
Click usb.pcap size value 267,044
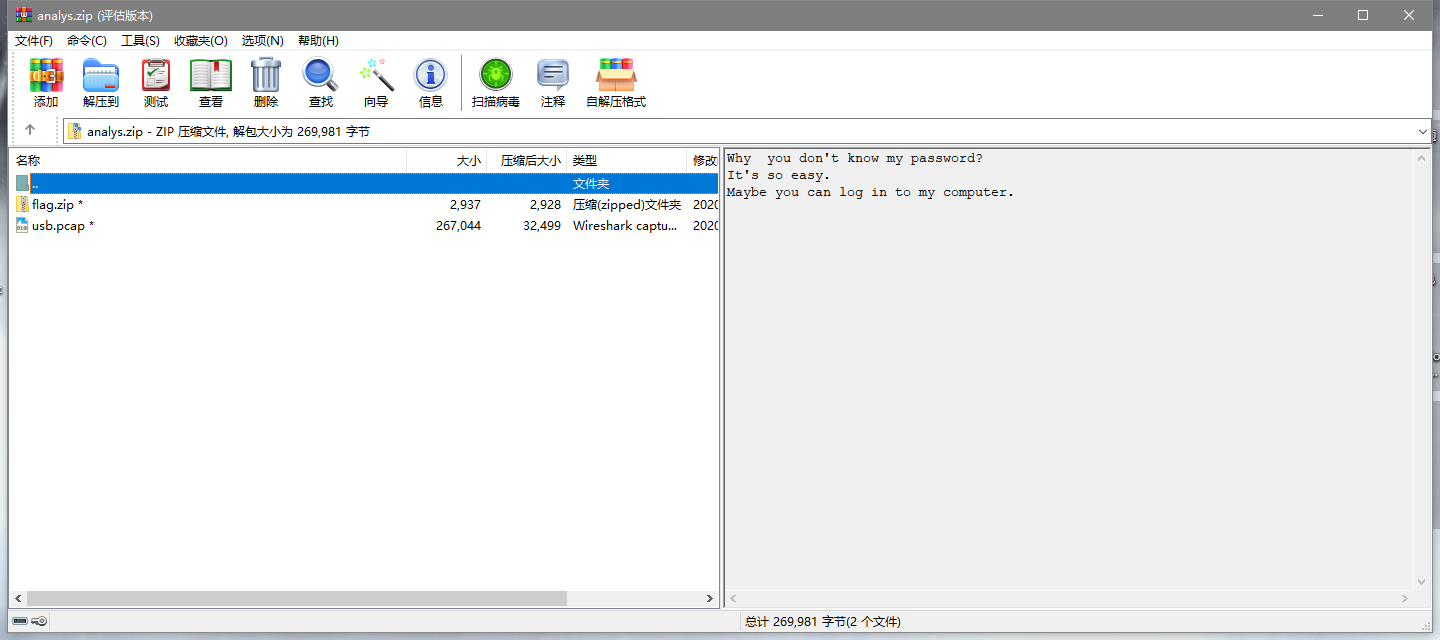pos(458,226)
